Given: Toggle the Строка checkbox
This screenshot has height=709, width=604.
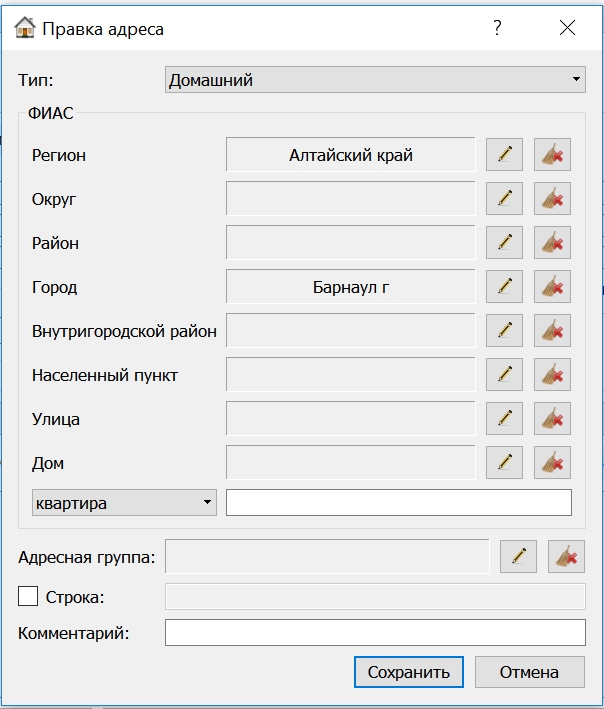Looking at the screenshot, I should (x=28, y=596).
